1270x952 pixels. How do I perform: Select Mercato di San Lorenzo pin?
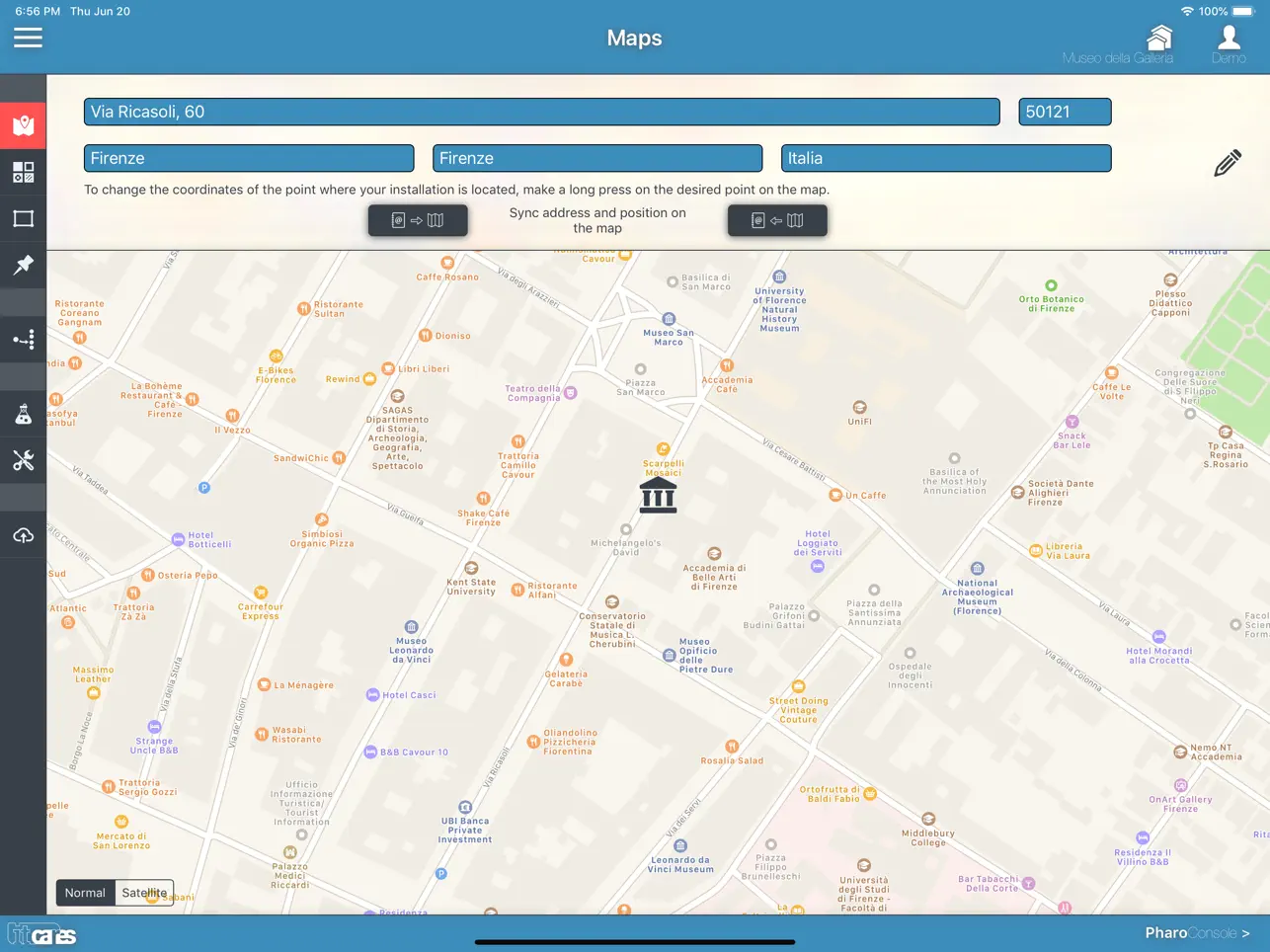pos(121,822)
